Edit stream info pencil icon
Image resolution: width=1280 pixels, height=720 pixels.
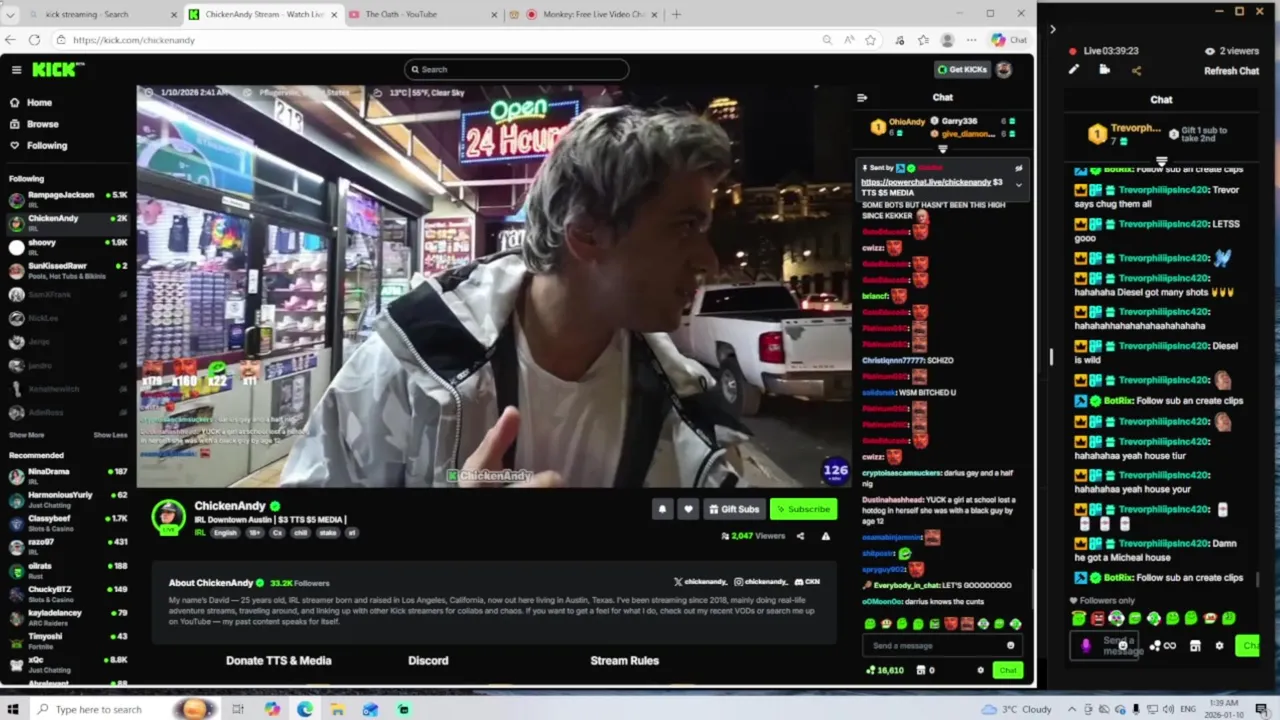pos(1073,70)
